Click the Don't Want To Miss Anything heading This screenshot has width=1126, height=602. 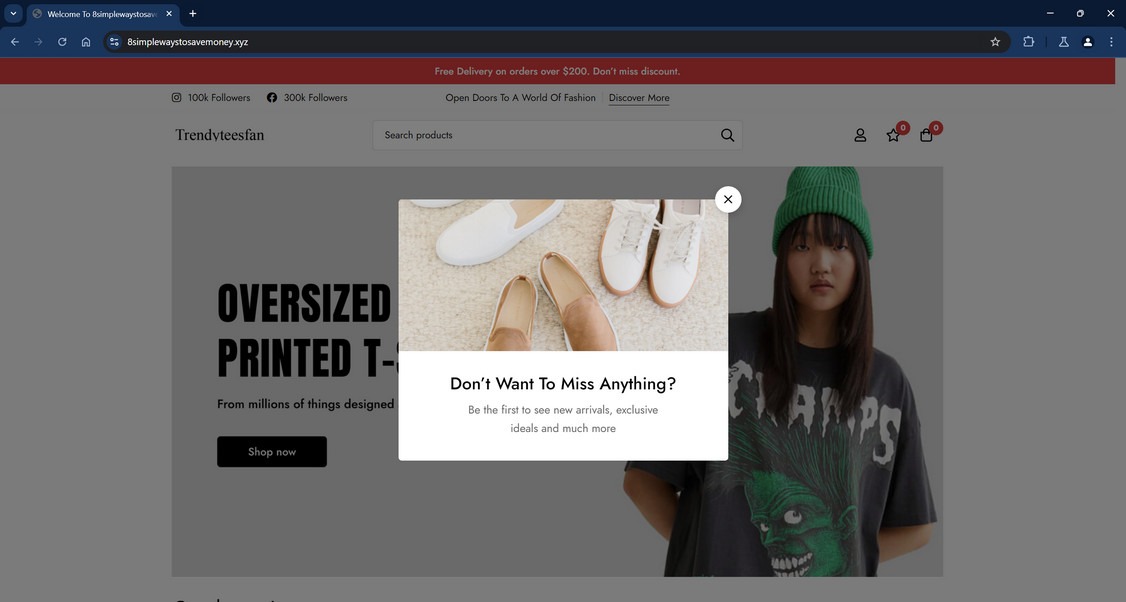563,384
